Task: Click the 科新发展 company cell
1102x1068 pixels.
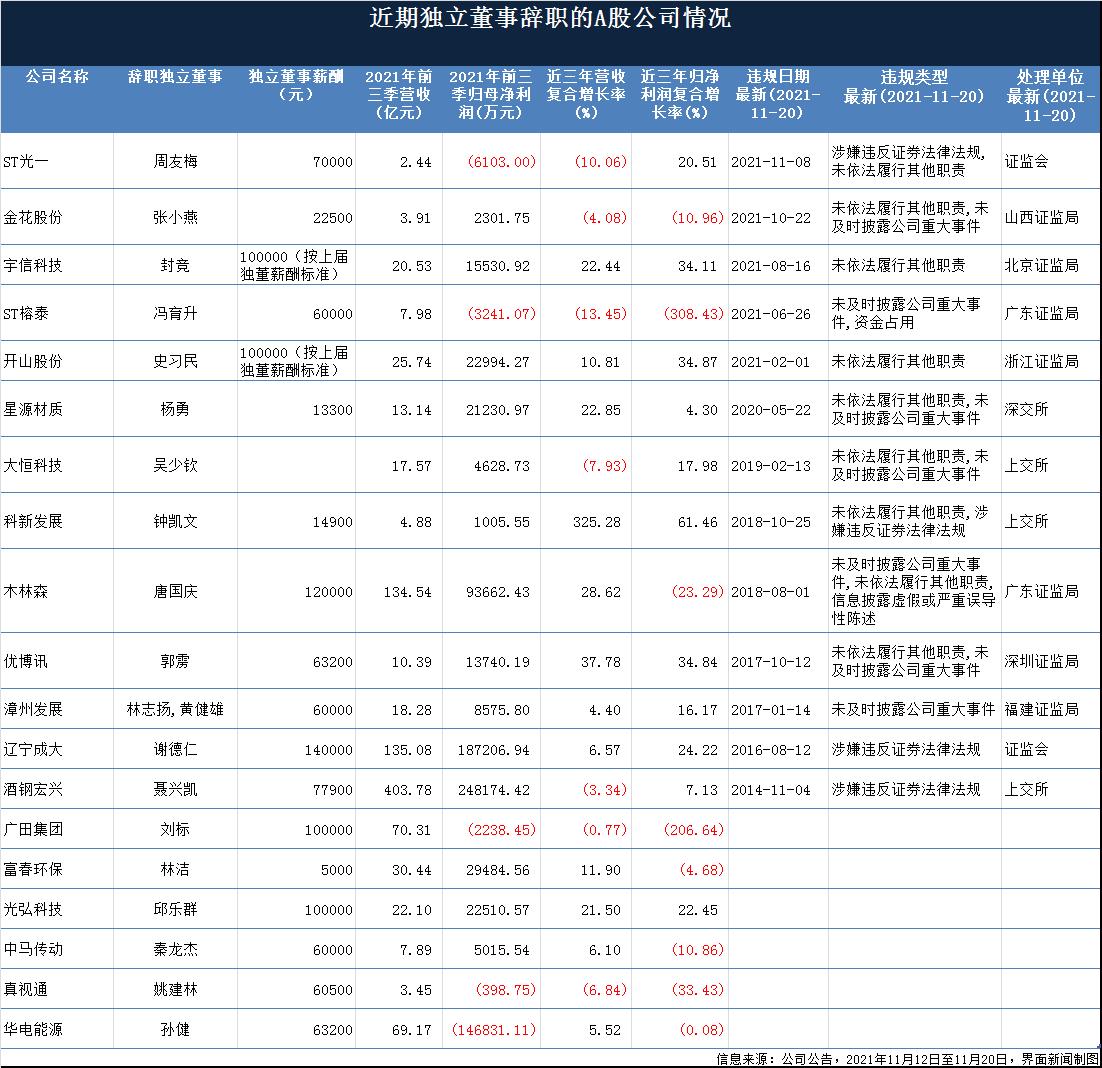Action: click(33, 521)
